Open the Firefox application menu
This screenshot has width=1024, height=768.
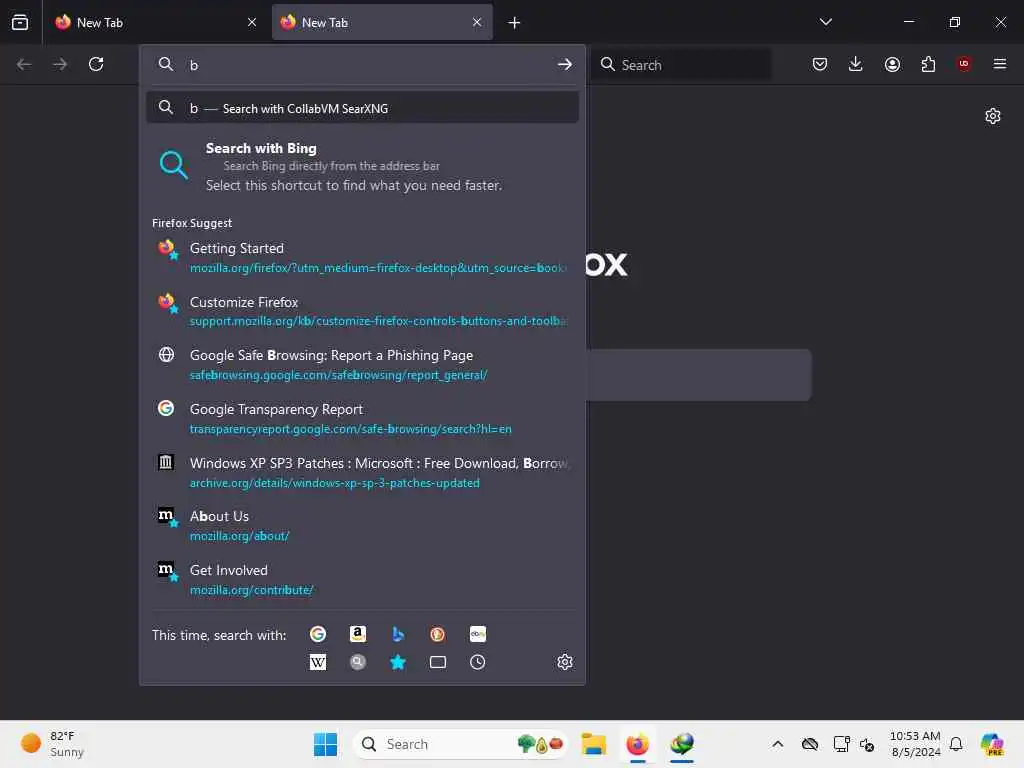click(x=1000, y=64)
